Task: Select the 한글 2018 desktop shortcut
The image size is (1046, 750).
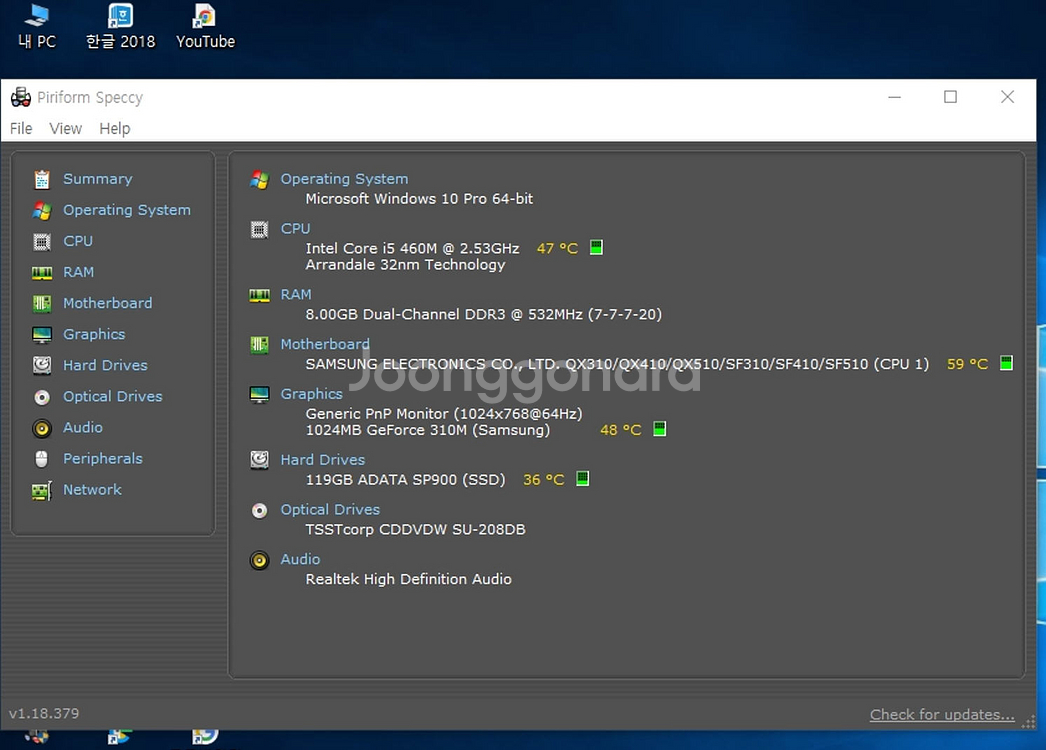Action: [121, 27]
